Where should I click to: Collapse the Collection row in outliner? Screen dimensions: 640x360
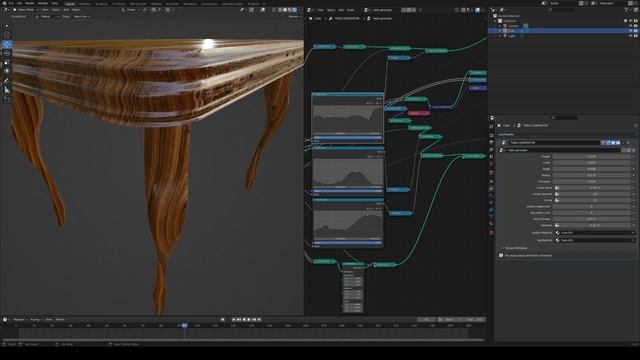495,21
